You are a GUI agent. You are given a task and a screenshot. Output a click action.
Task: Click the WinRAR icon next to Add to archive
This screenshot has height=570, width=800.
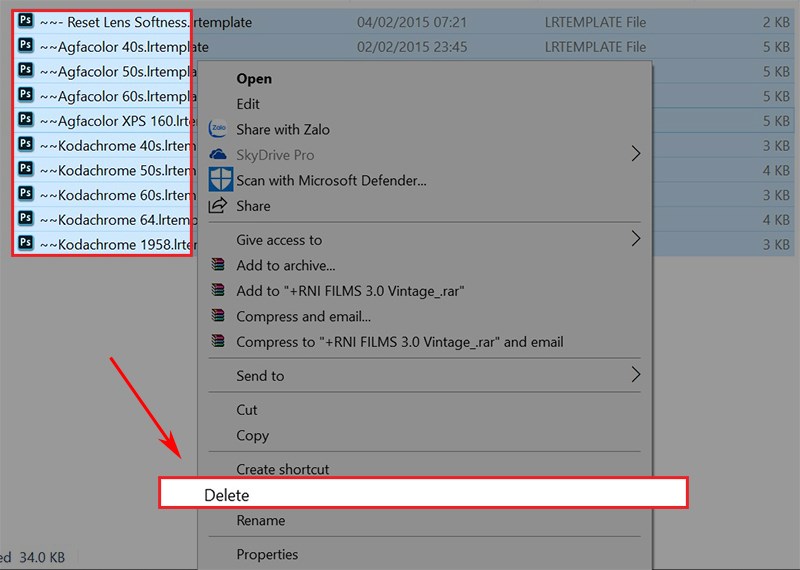pos(218,264)
